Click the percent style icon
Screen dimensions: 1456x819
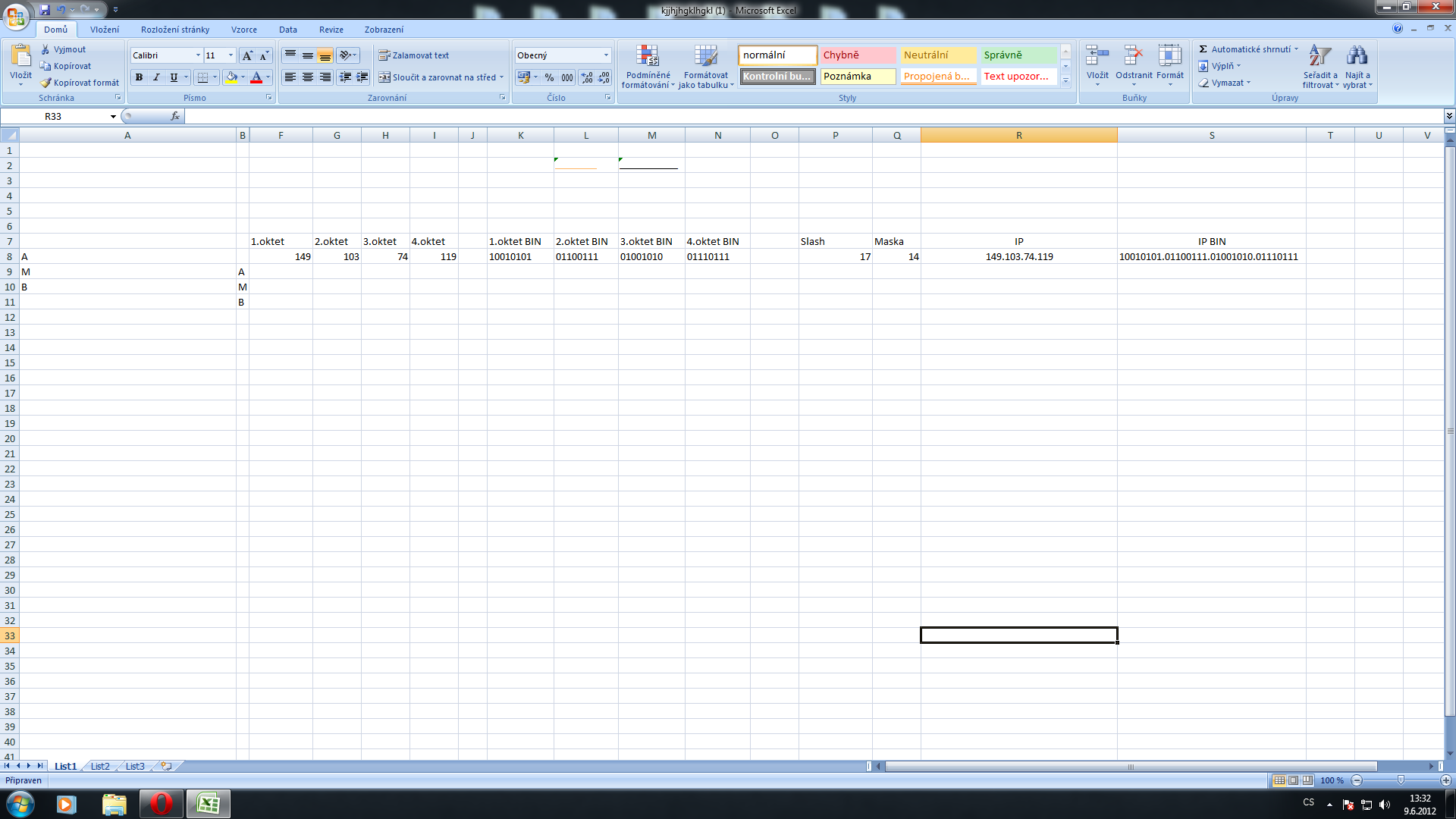549,77
